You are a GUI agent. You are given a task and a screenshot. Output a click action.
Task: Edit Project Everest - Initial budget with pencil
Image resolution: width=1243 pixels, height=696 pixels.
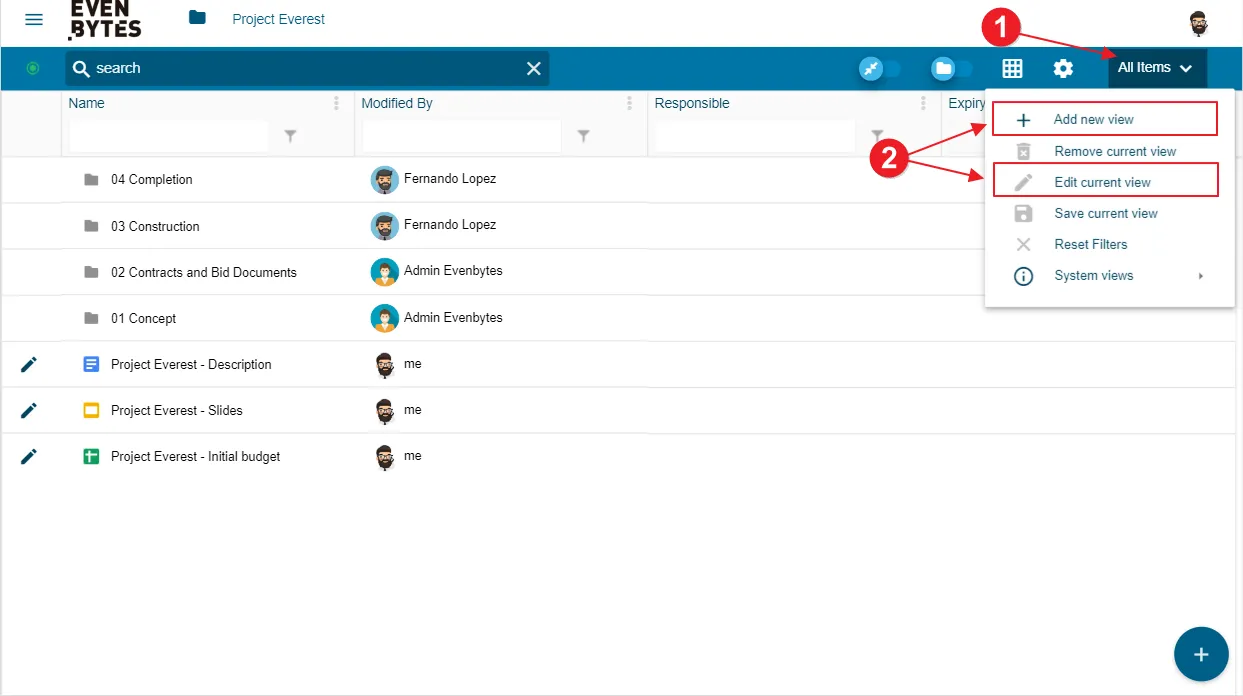click(29, 456)
